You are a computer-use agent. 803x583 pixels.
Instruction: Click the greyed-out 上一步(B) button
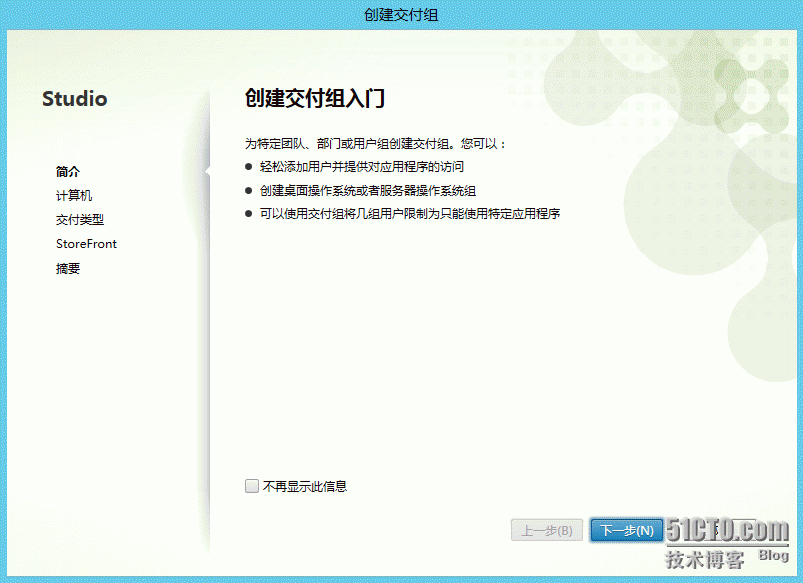click(x=546, y=530)
